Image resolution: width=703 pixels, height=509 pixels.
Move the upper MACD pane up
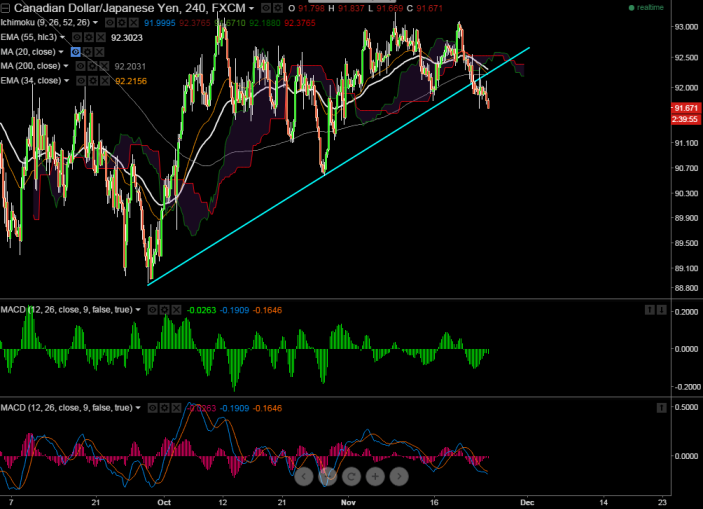[649, 311]
